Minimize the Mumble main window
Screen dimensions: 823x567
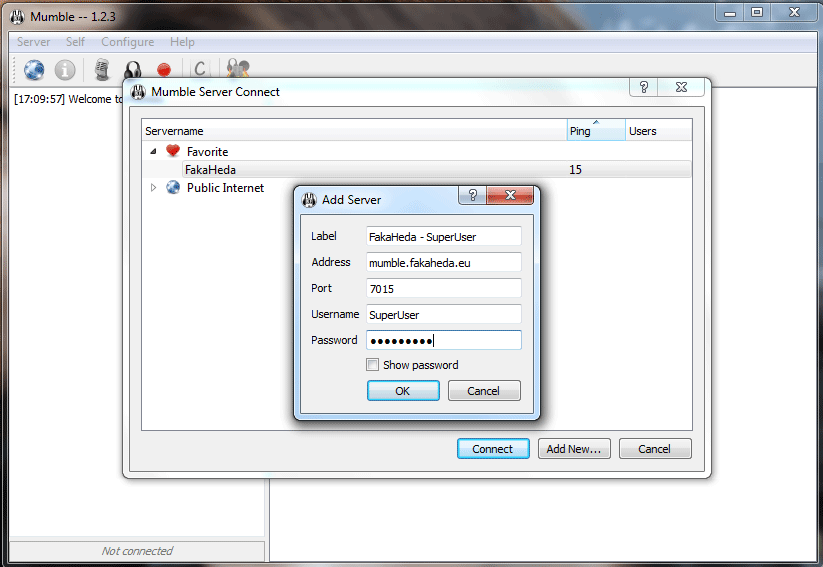pos(730,13)
